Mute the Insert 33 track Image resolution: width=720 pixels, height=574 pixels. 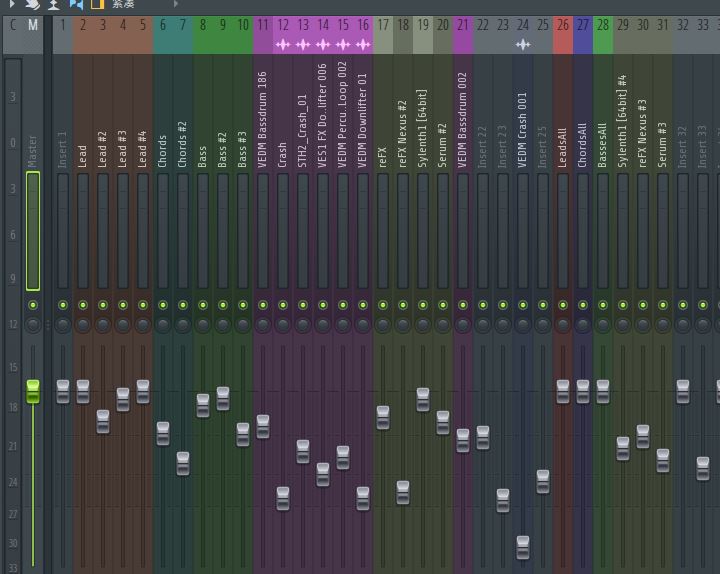[x=703, y=305]
